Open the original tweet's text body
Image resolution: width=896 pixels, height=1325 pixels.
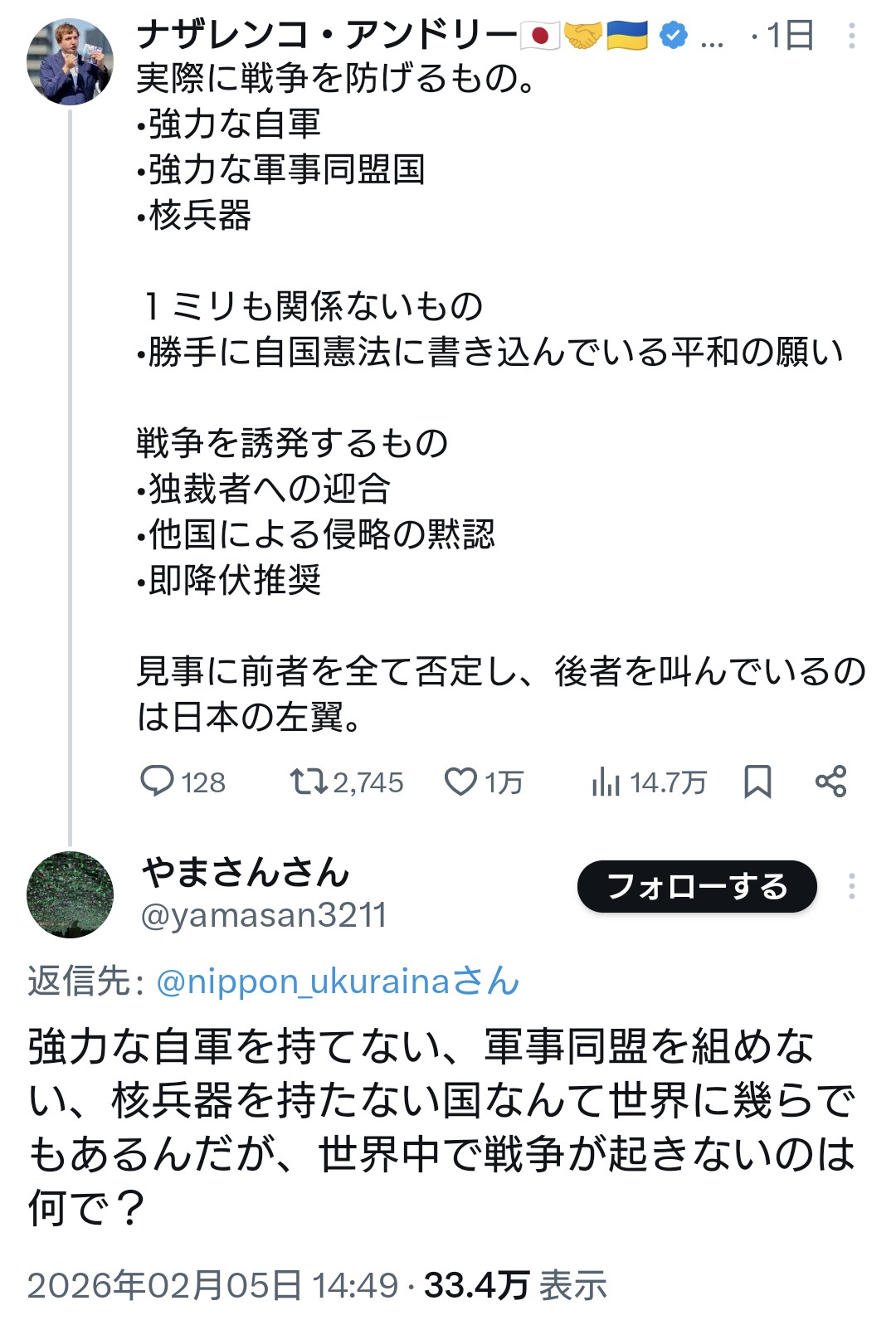coord(489,398)
